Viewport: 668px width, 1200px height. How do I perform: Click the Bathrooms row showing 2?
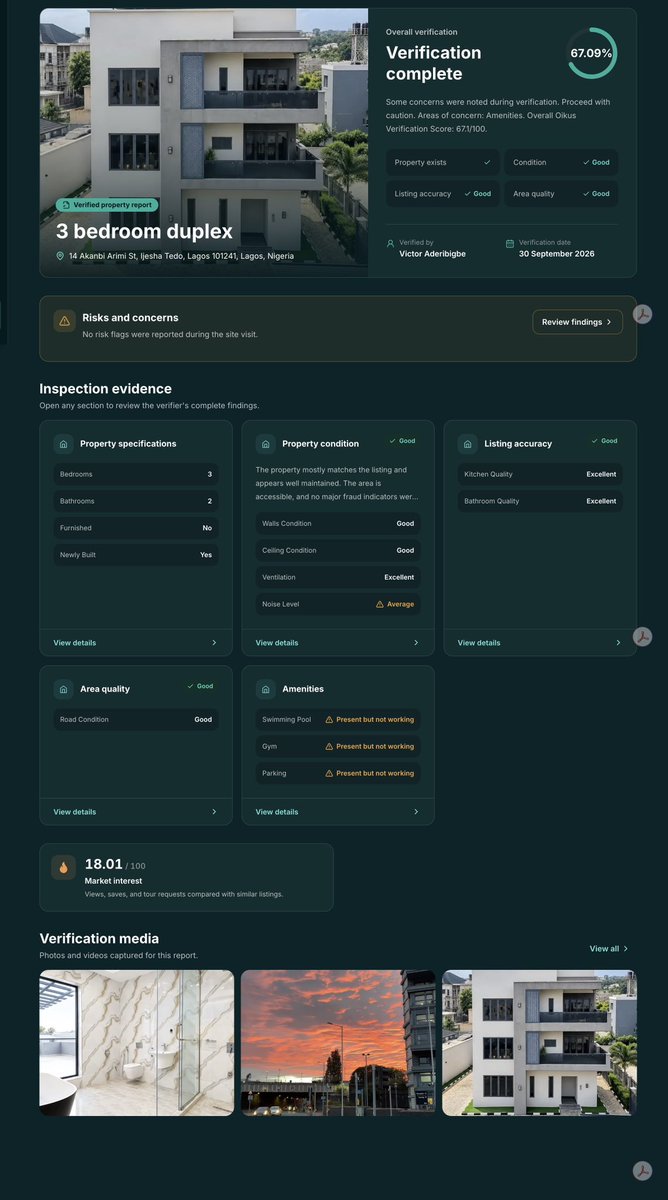(x=136, y=501)
